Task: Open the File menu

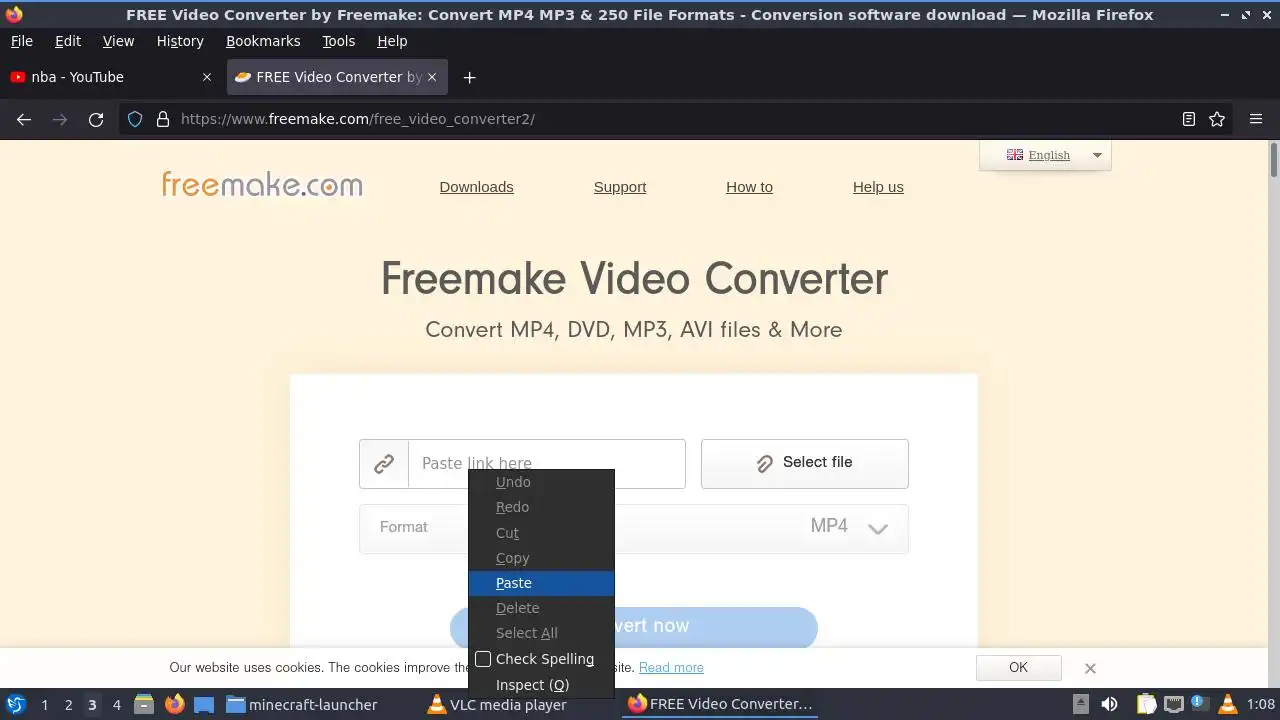Action: click(21, 41)
